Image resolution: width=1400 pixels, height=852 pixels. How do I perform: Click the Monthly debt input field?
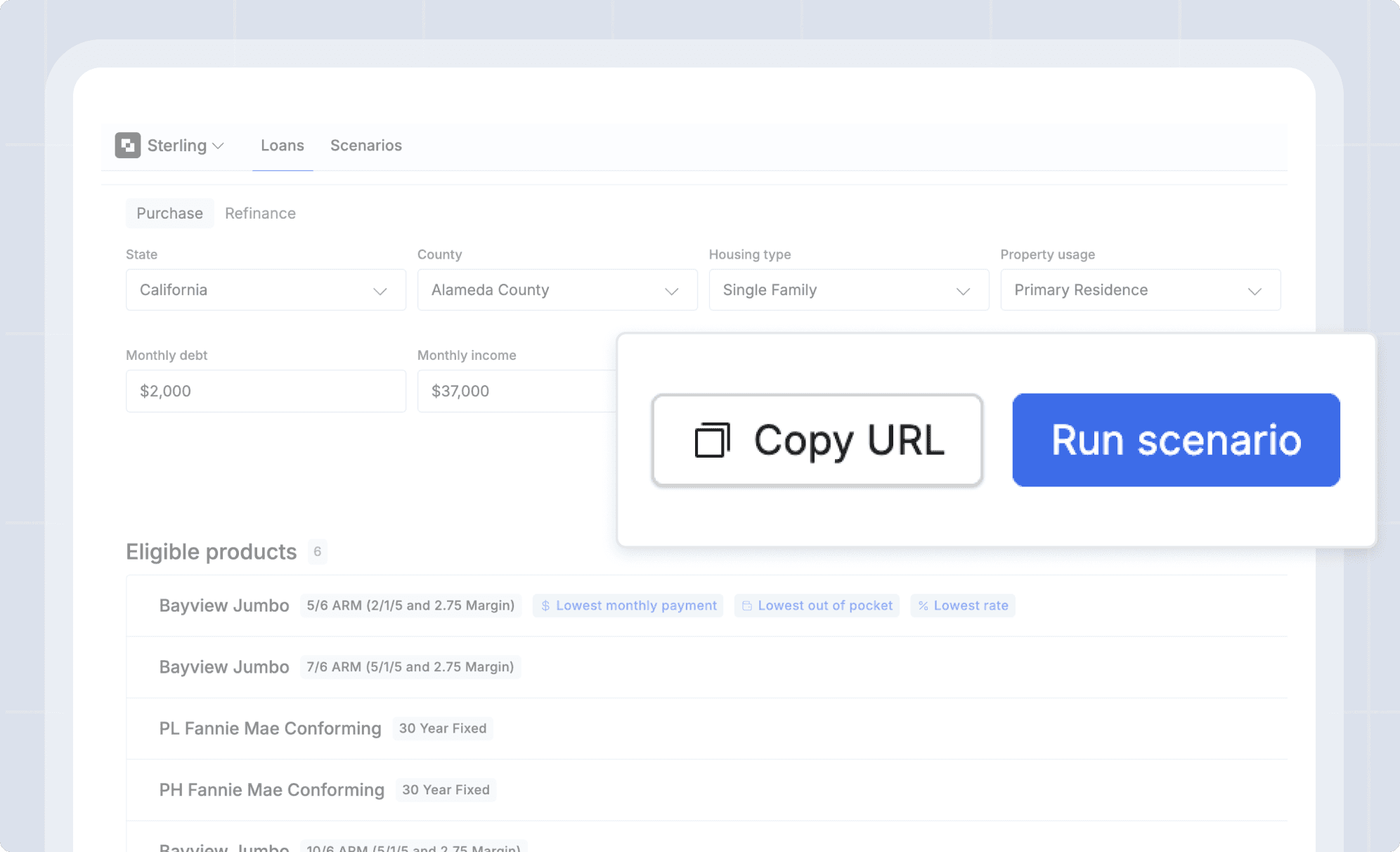(x=266, y=392)
